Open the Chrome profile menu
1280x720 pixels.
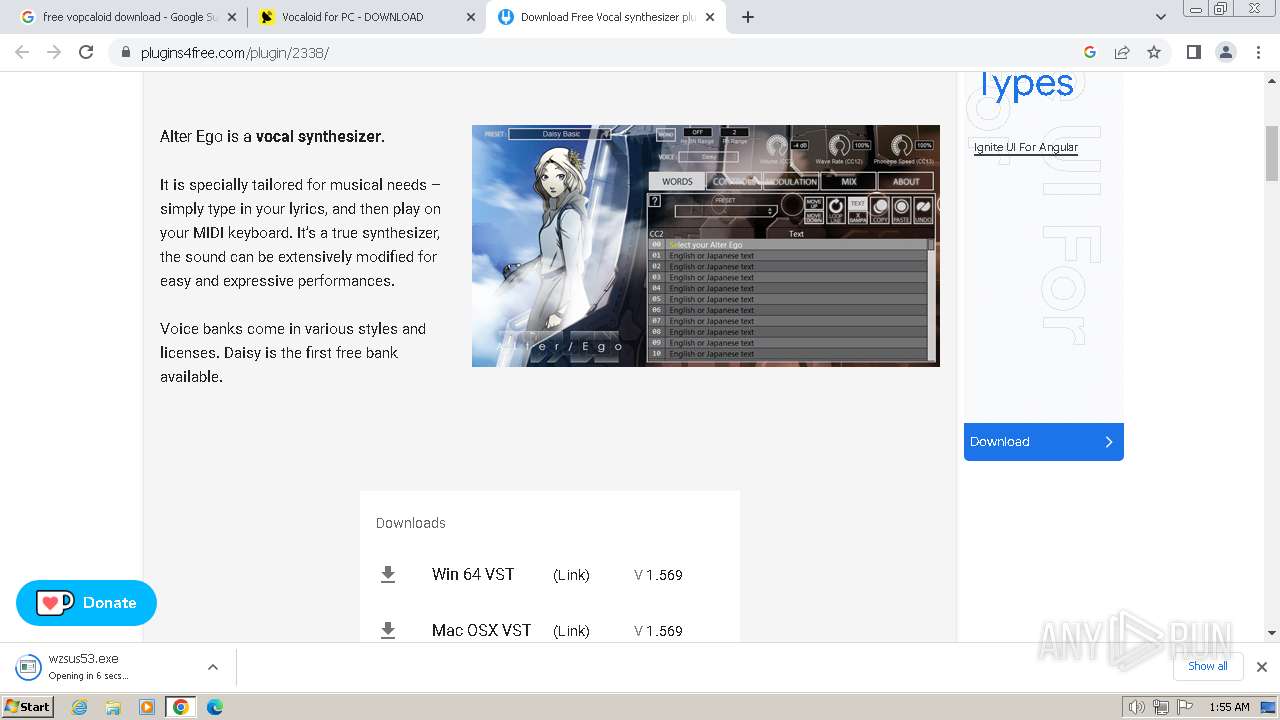pos(1225,52)
